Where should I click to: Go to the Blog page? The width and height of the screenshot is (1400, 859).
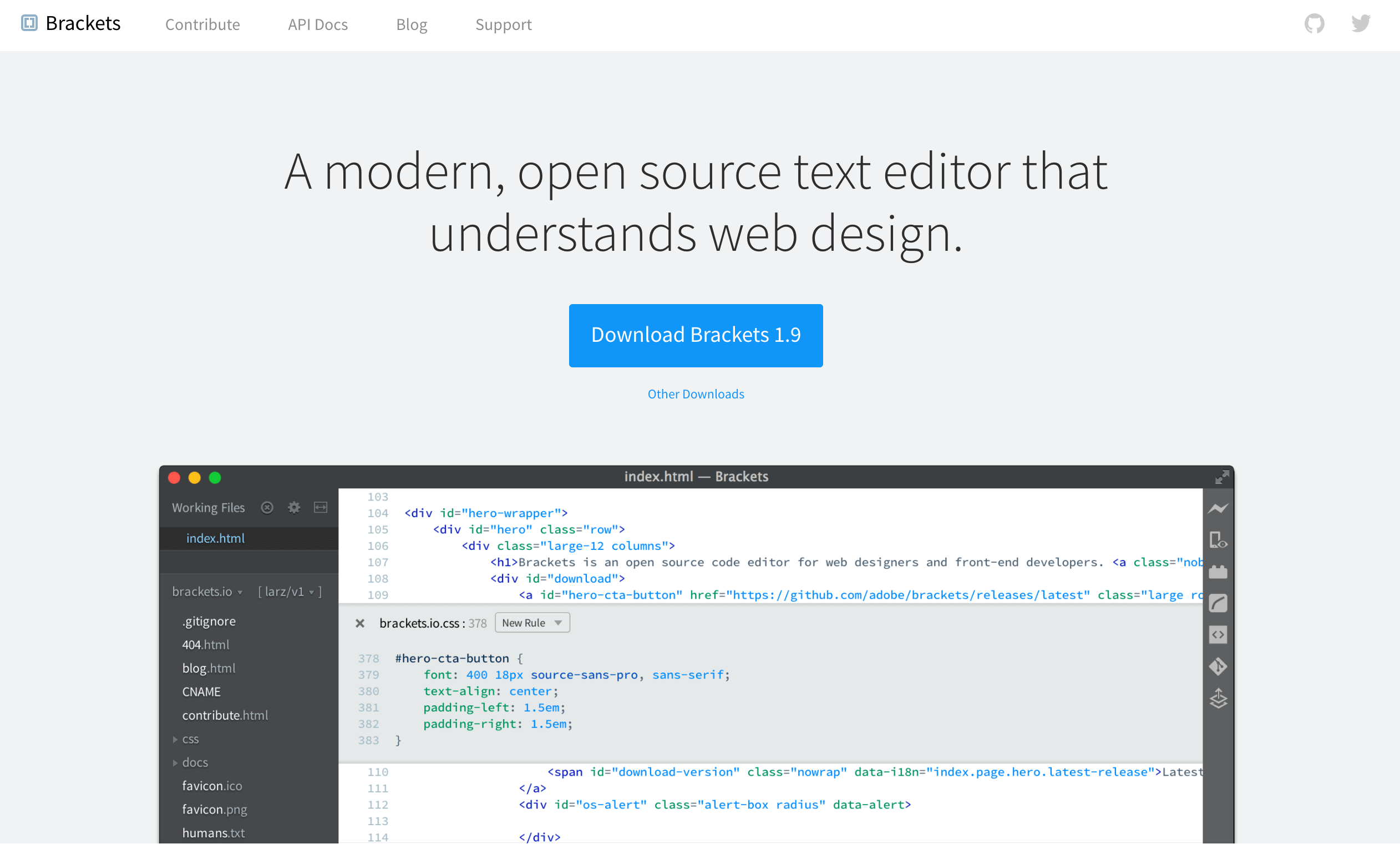[412, 24]
